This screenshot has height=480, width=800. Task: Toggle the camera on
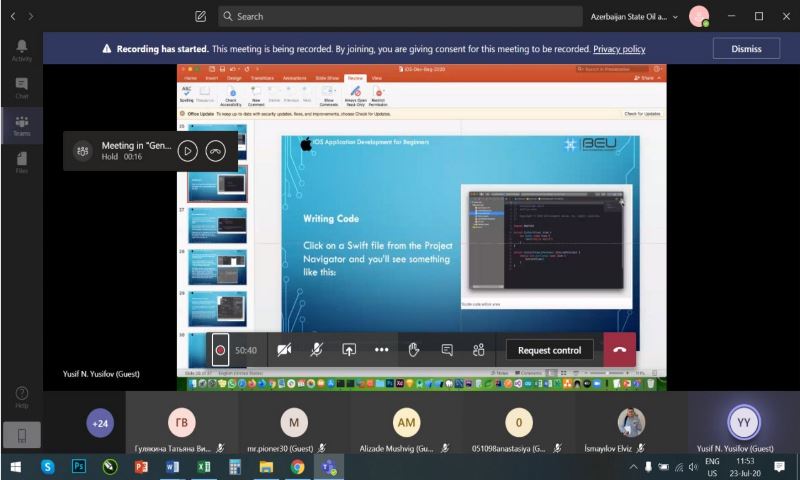click(284, 350)
